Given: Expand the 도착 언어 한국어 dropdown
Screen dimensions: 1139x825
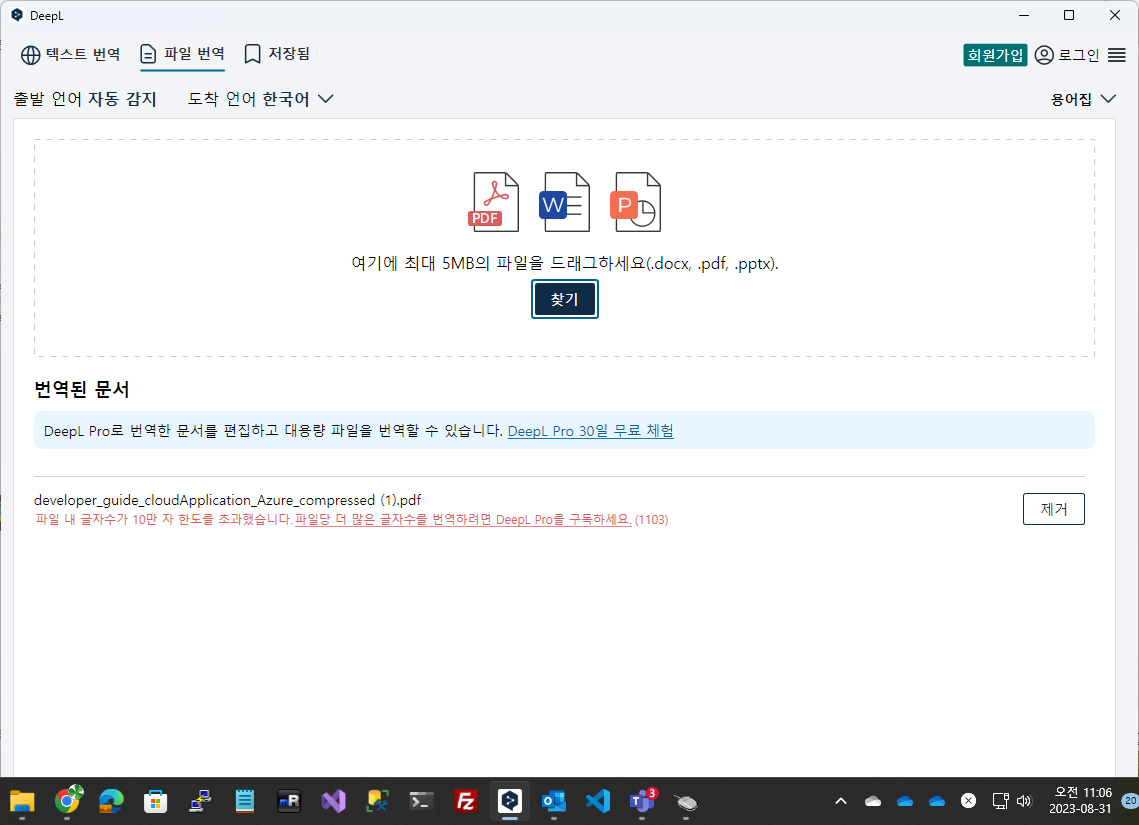Looking at the screenshot, I should point(260,99).
